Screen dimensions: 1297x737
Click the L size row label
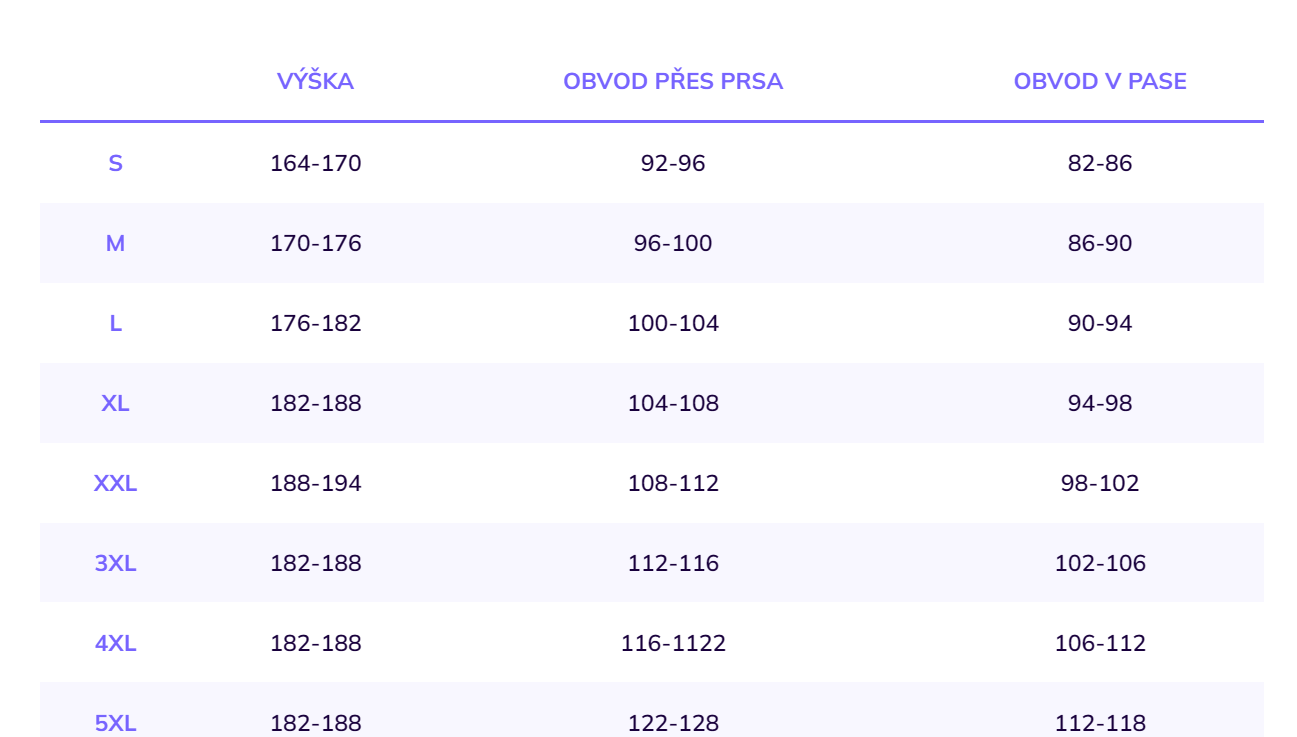point(115,323)
